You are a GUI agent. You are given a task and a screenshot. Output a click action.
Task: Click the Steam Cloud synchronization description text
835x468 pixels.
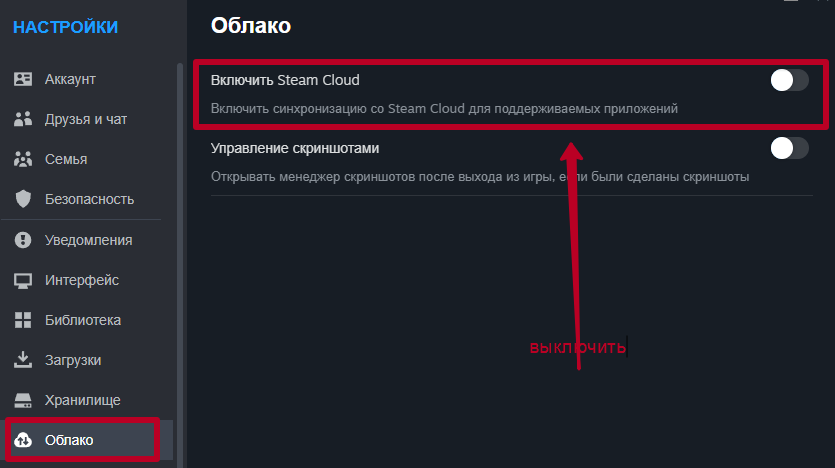pyautogui.click(x=445, y=108)
